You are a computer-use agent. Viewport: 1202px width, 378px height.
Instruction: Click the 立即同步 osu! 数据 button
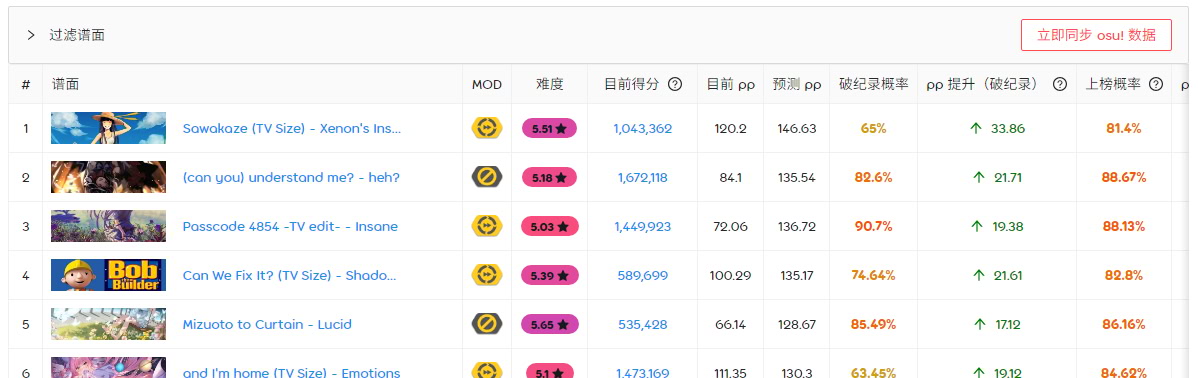pyautogui.click(x=1096, y=35)
